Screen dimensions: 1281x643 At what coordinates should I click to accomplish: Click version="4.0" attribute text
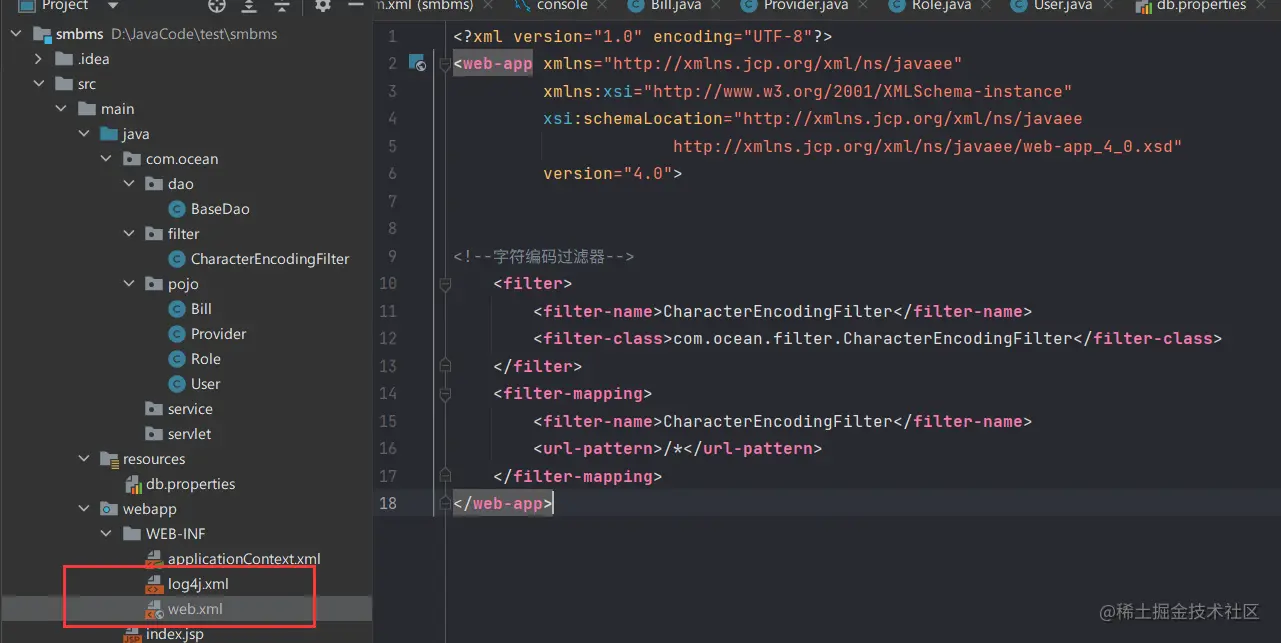pyautogui.click(x=608, y=174)
